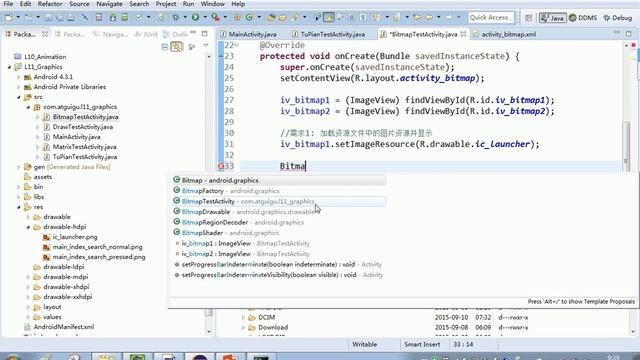640x360 pixels.
Task: Toggle the Java perspective button
Action: click(553, 18)
